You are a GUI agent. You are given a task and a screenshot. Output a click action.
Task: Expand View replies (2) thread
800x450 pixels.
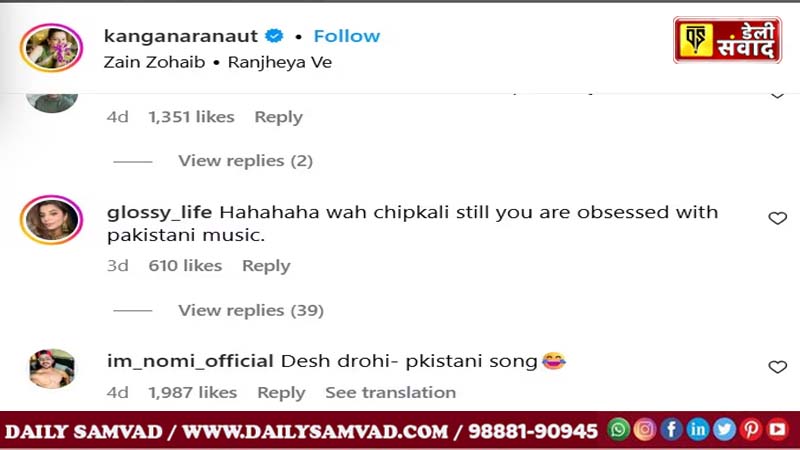[245, 161]
